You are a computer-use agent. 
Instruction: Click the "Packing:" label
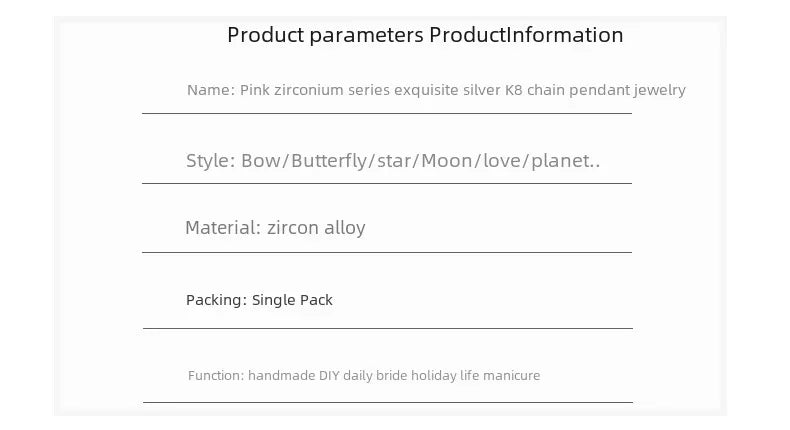(x=216, y=300)
